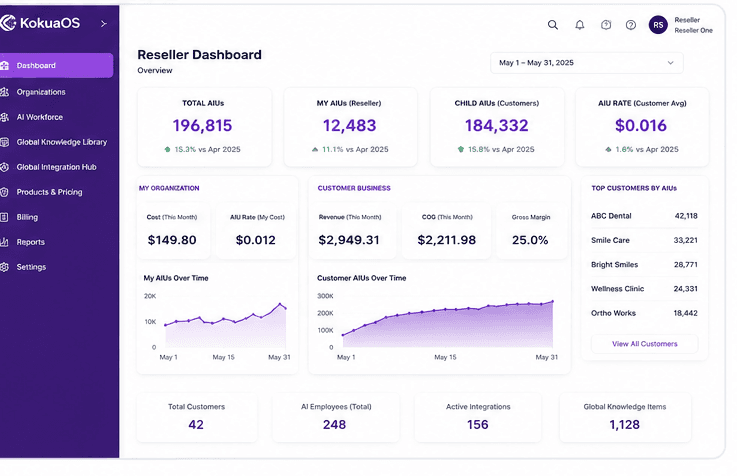This screenshot has height=476, width=737.
Task: Open Settings from sidebar
Action: tap(31, 267)
